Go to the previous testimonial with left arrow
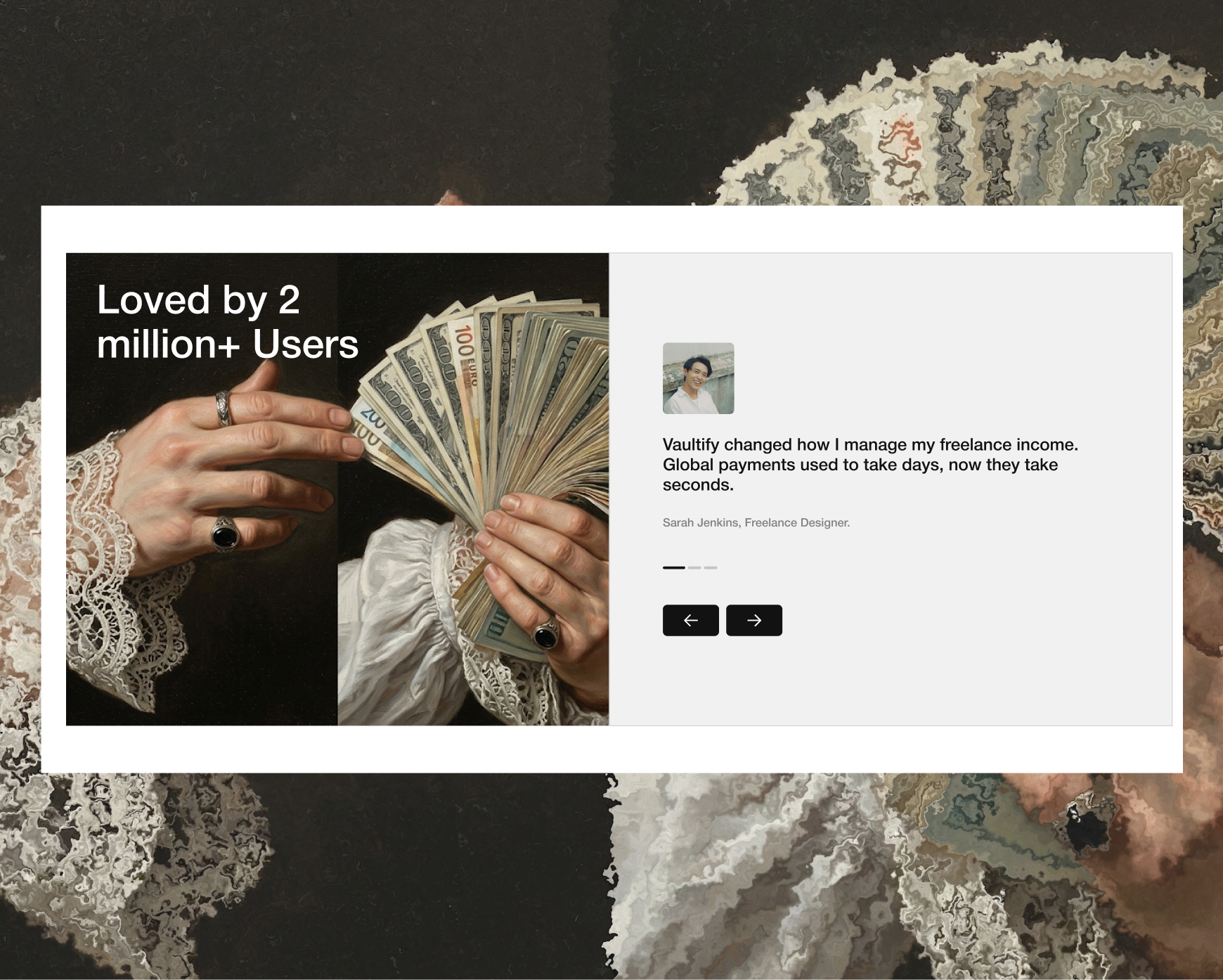 690,620
